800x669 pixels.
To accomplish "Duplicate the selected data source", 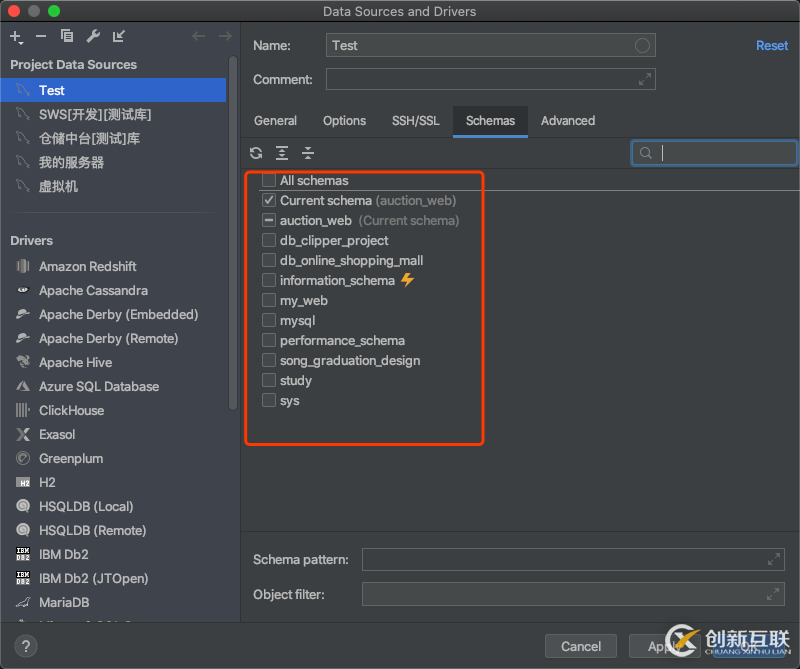I will coord(67,36).
